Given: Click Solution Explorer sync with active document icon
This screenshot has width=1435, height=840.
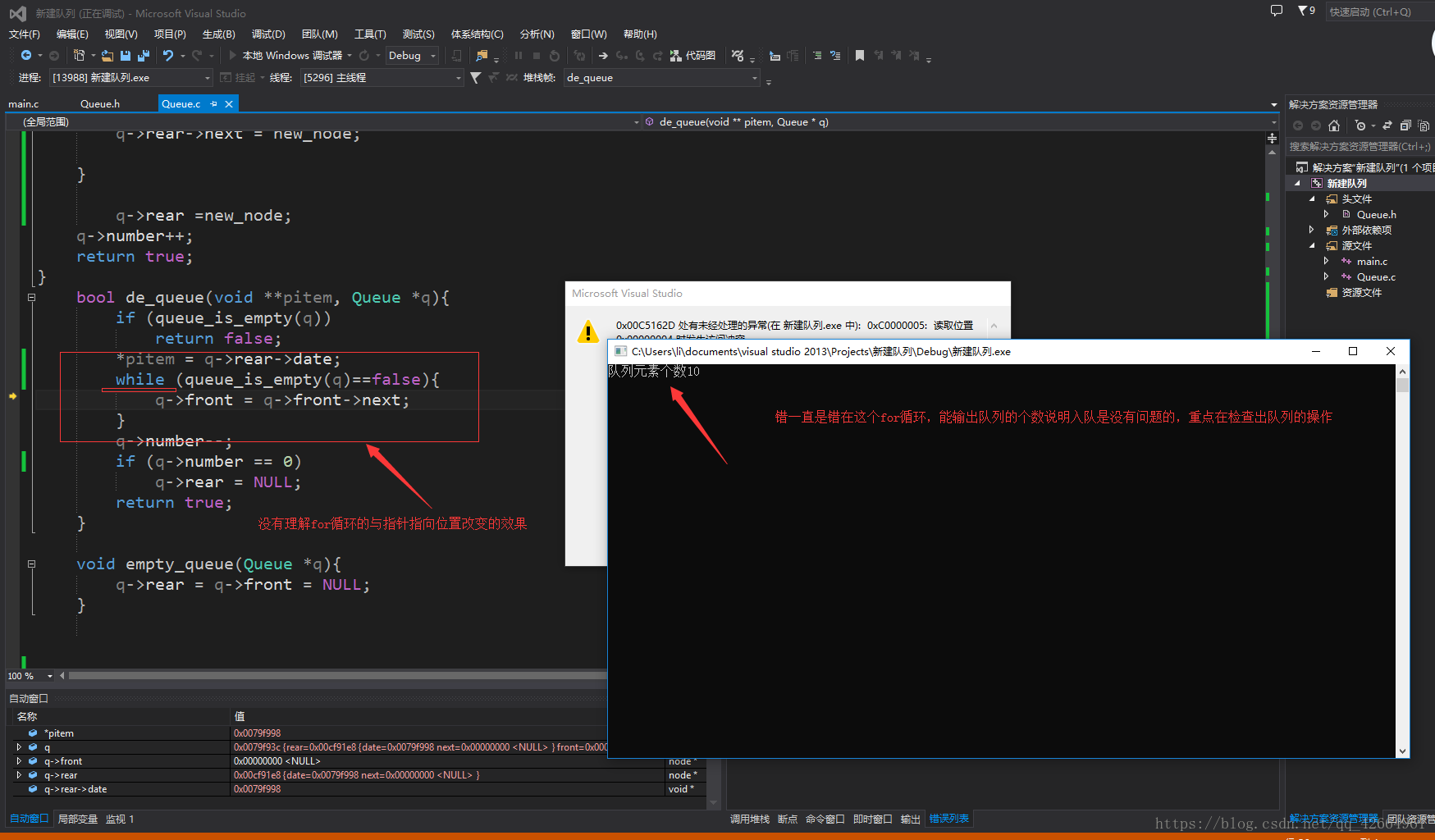Looking at the screenshot, I should (x=1387, y=126).
